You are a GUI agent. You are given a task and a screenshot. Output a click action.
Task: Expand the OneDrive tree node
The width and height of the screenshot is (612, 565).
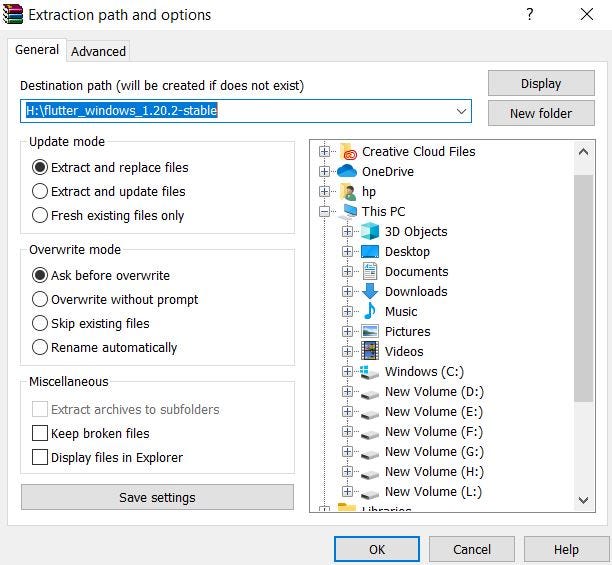pos(324,171)
